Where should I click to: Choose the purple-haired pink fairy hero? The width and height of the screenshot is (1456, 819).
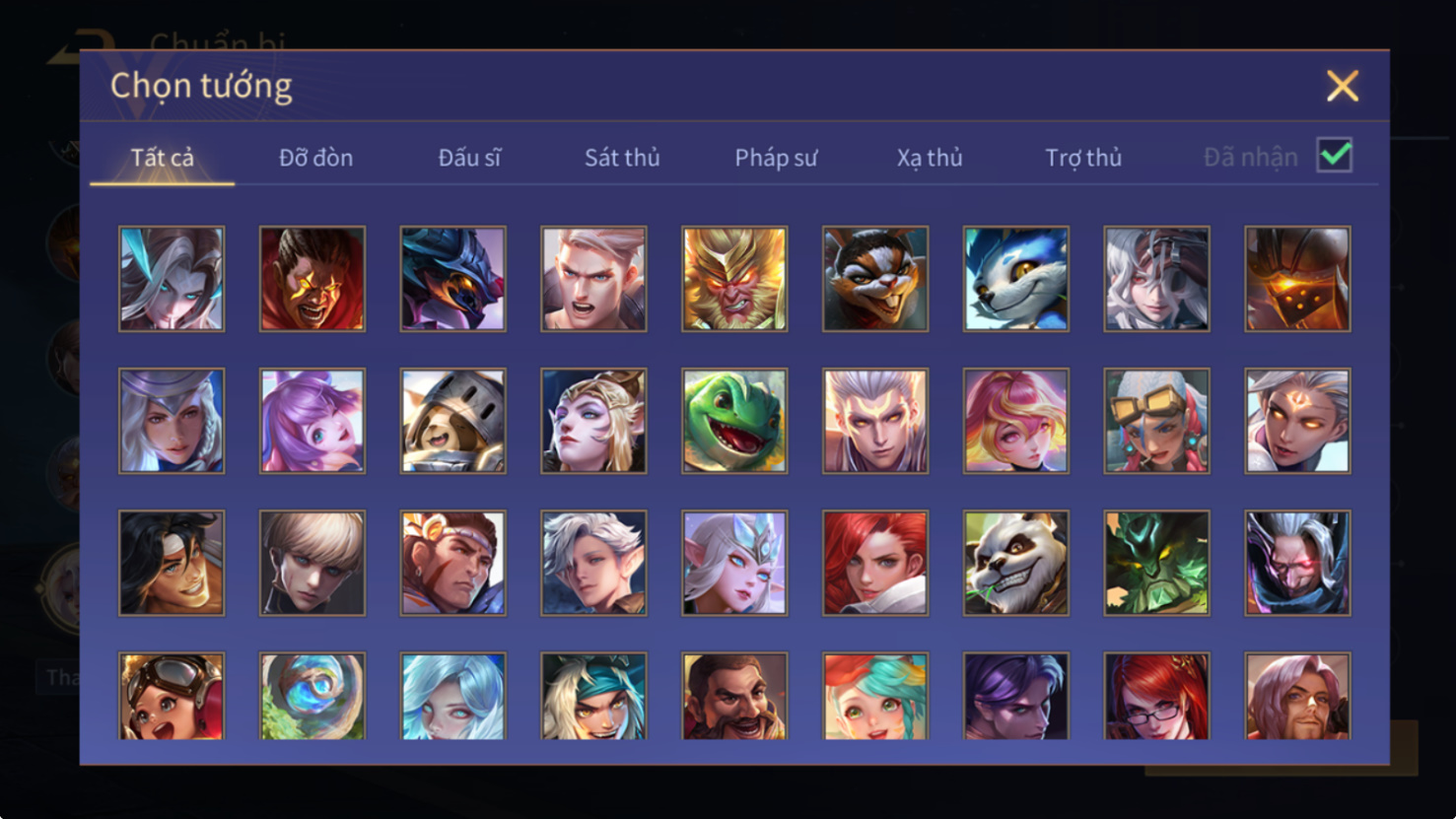click(x=312, y=421)
